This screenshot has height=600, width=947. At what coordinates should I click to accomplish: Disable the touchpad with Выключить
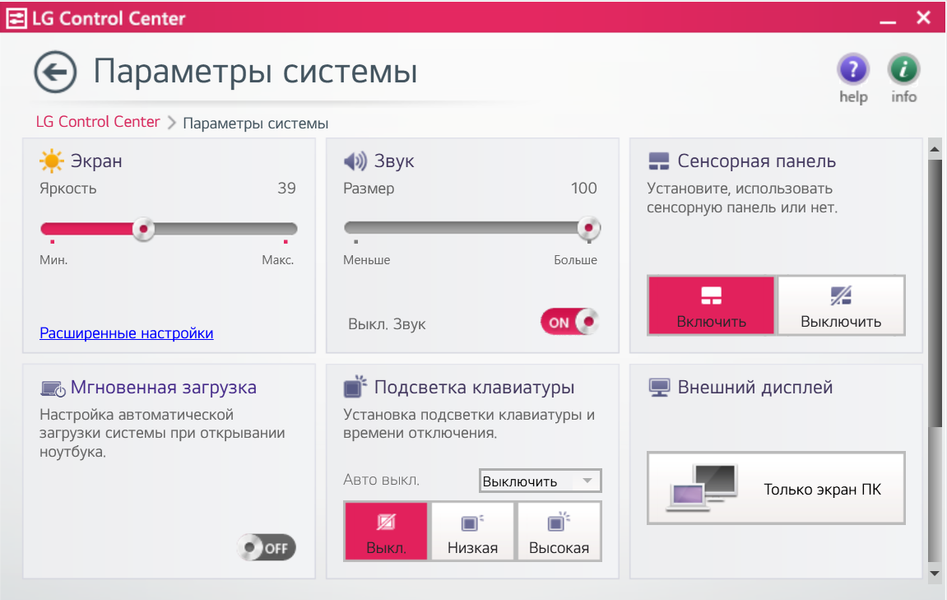point(841,305)
